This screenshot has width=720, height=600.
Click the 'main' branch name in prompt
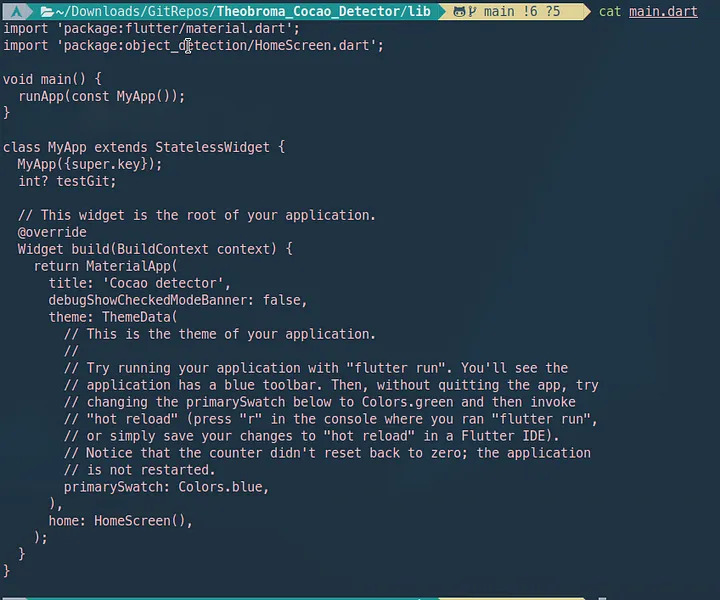click(x=499, y=11)
